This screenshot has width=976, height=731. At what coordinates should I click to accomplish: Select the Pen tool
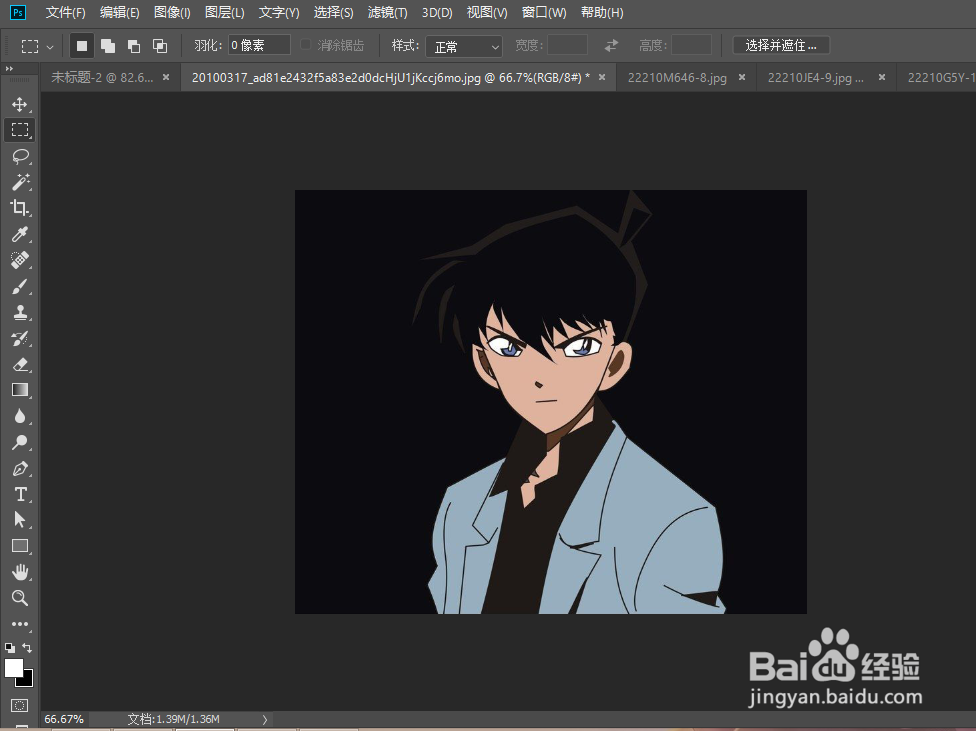19,468
